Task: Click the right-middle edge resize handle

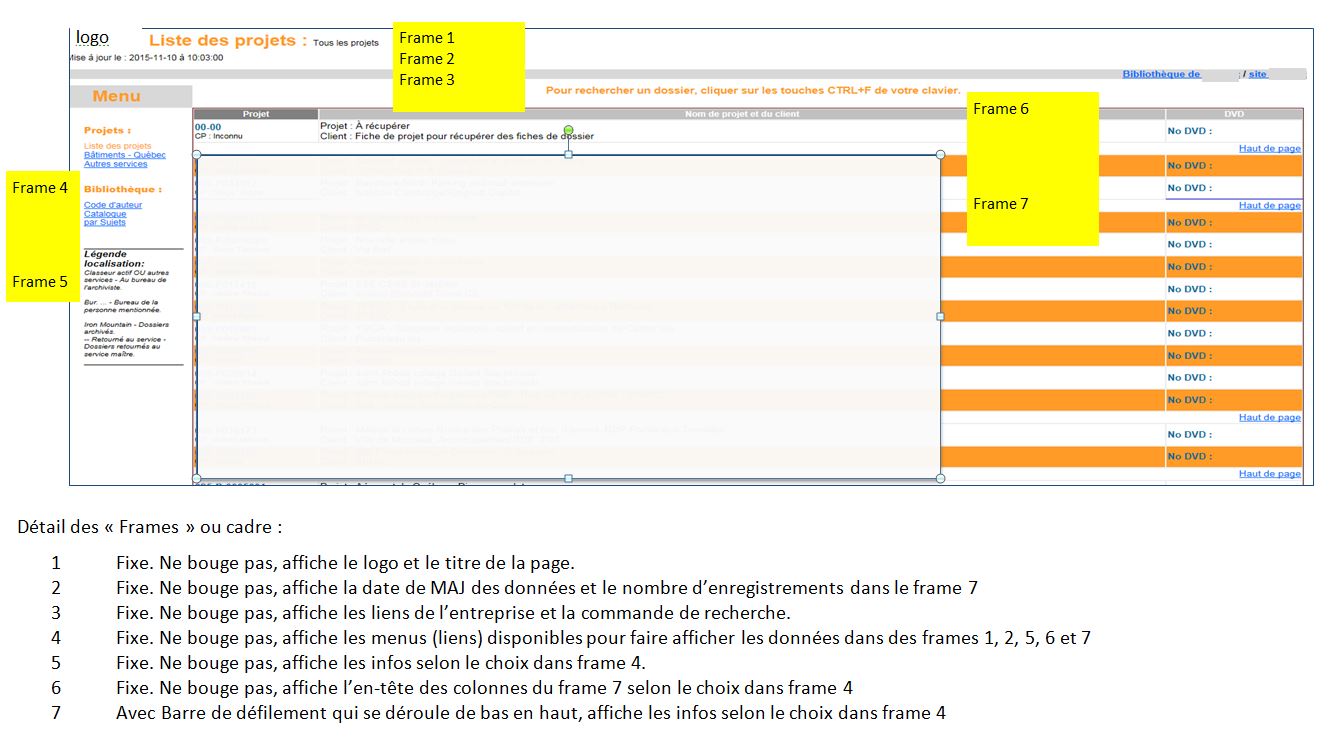Action: point(940,316)
